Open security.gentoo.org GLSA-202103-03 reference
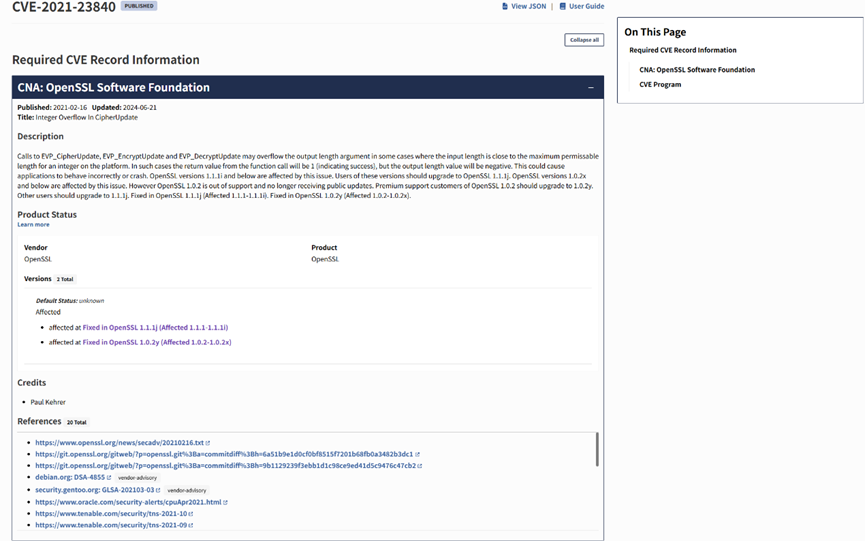The width and height of the screenshot is (865, 541). tap(95, 490)
